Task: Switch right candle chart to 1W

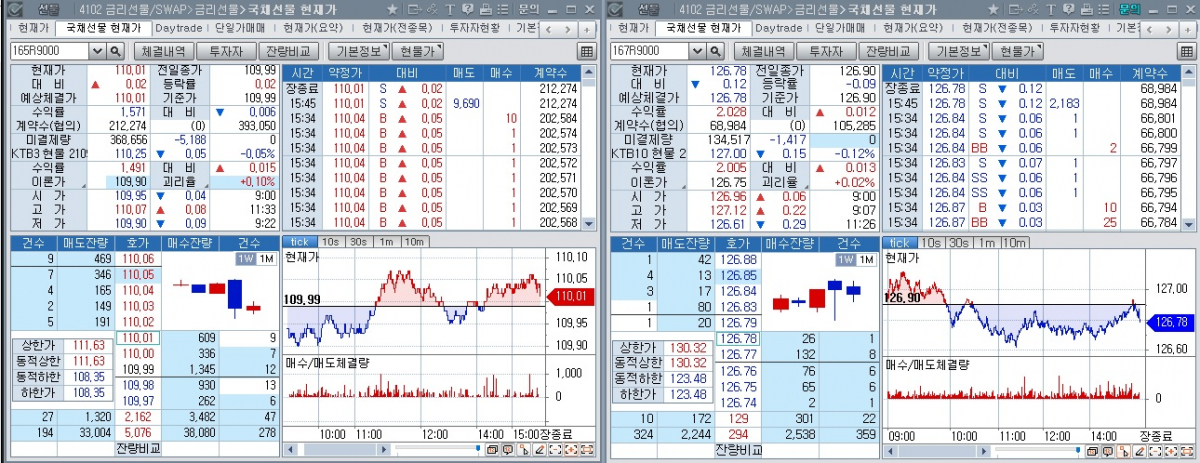Action: (844, 259)
